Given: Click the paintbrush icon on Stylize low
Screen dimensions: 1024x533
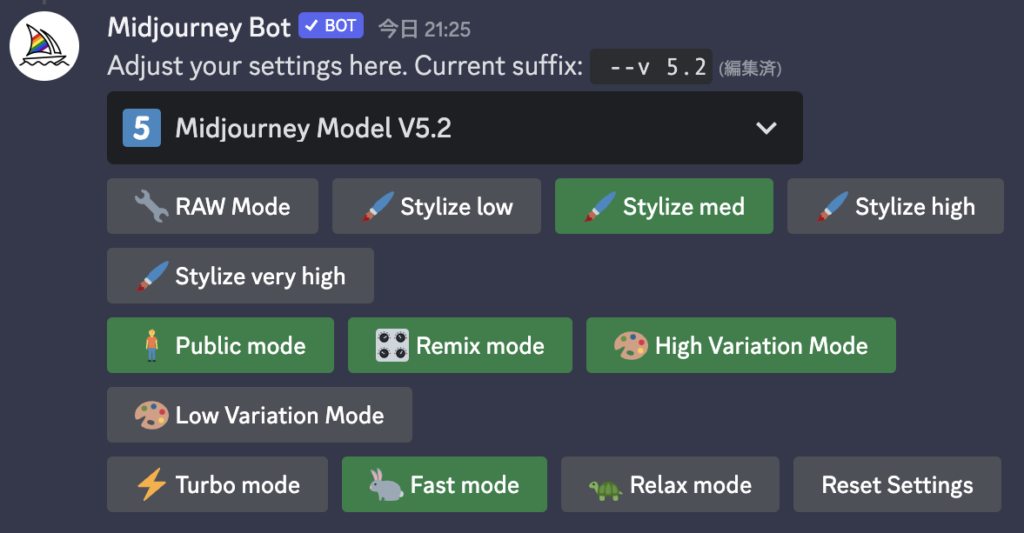Looking at the screenshot, I should pyautogui.click(x=378, y=206).
